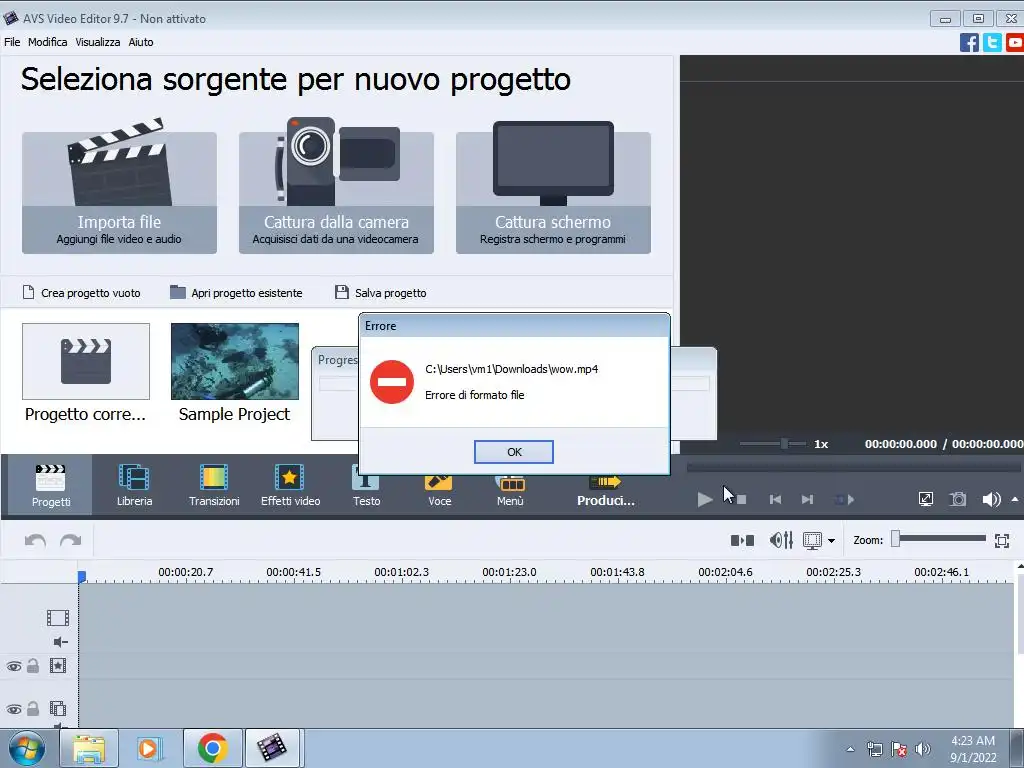Open the timeline view dropdown arrow

[x=831, y=541]
